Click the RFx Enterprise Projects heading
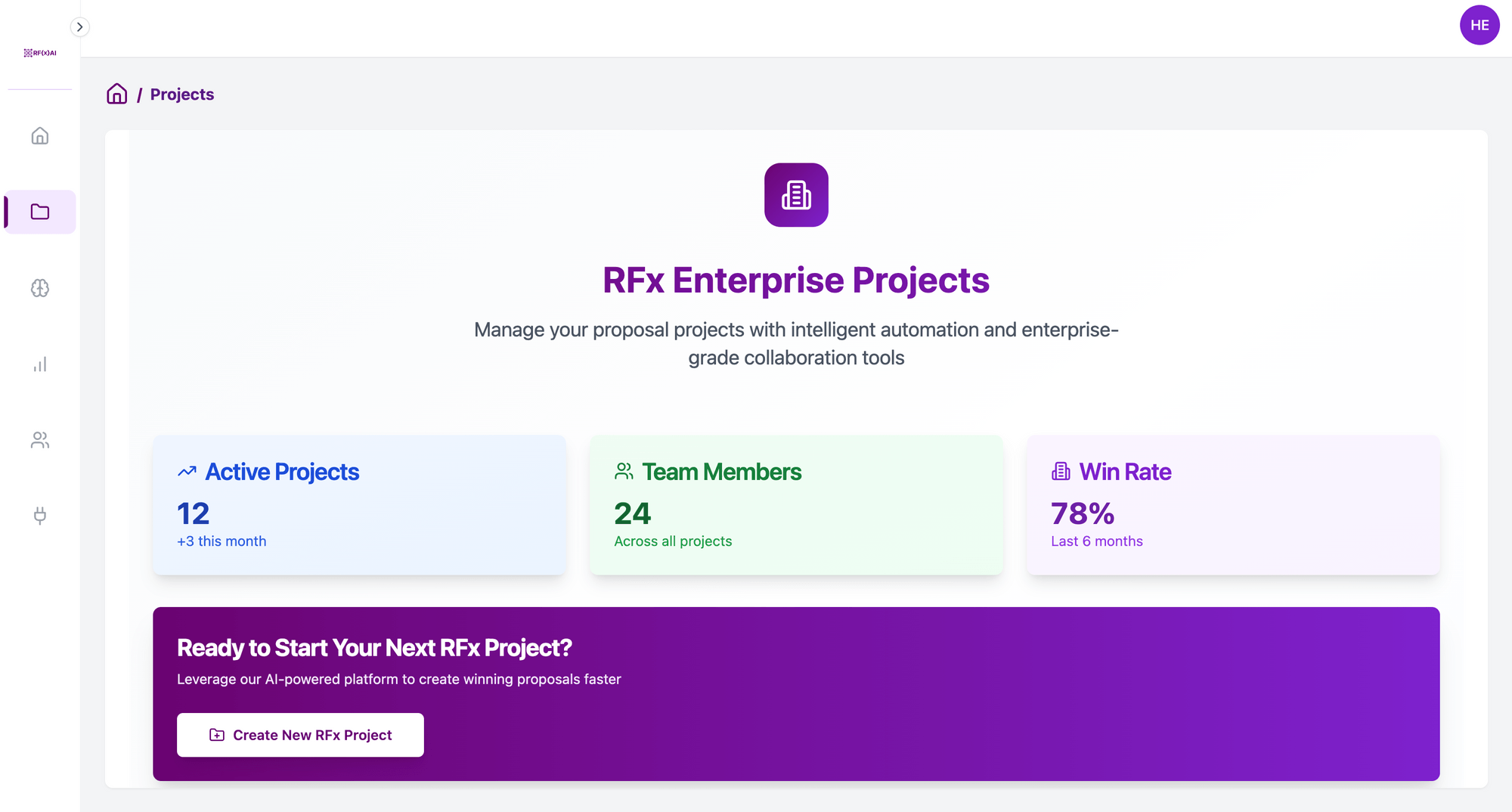This screenshot has height=812, width=1512. (795, 280)
